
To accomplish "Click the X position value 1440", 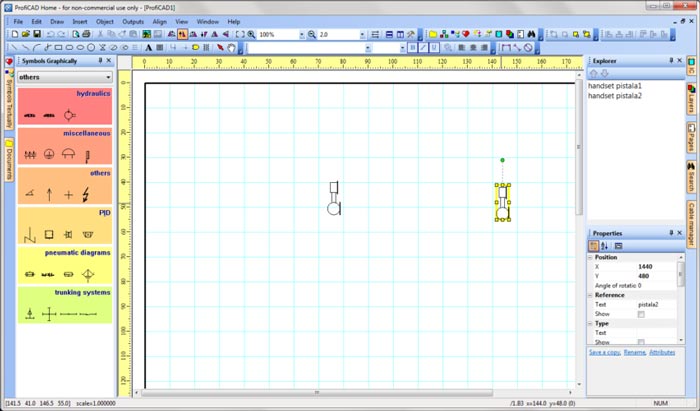I will tap(645, 267).
